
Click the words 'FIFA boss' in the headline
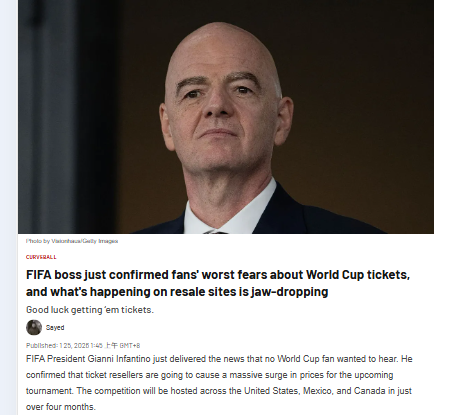click(x=54, y=275)
